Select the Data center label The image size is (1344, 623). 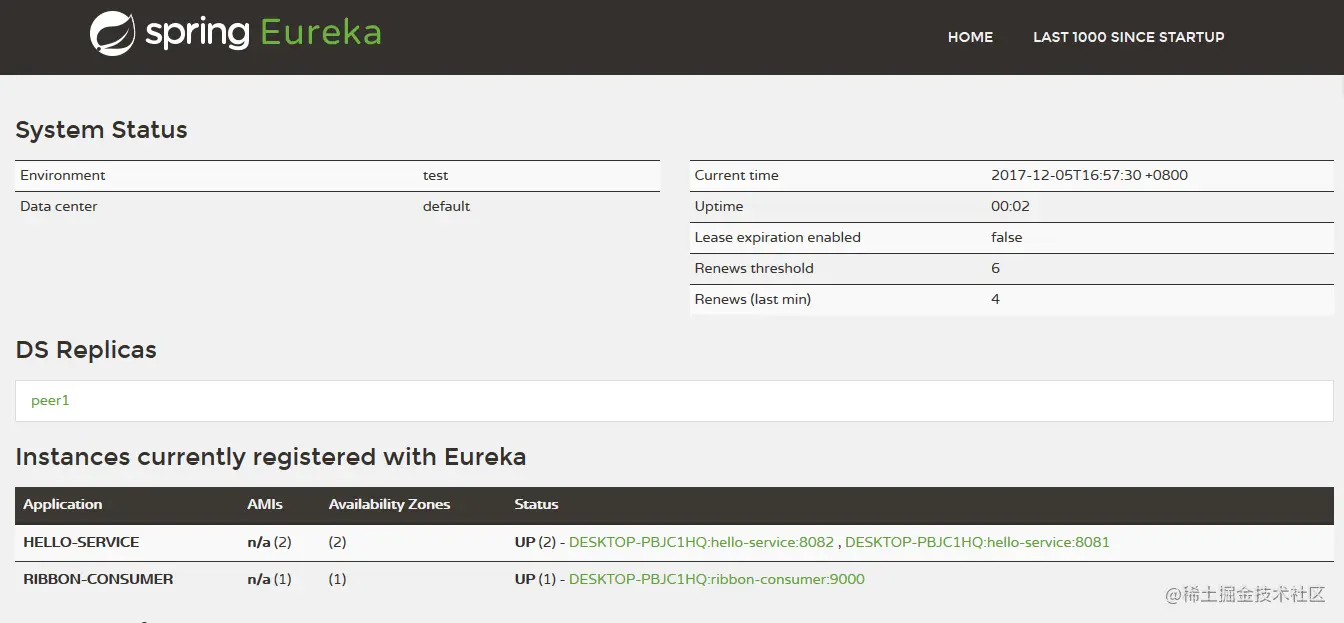click(x=59, y=206)
